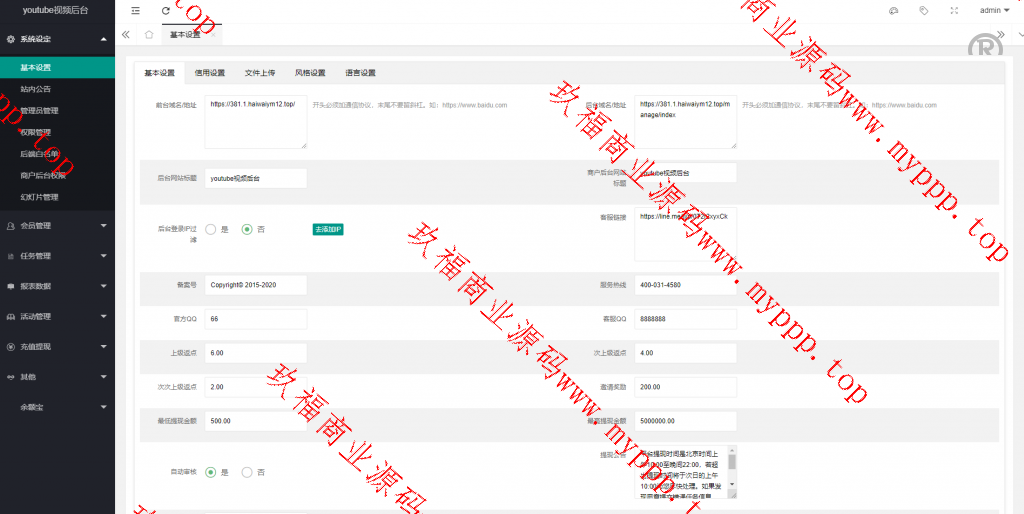Click the fullscreen icon in top-right toolbar
The width and height of the screenshot is (1024, 514).
pos(953,11)
